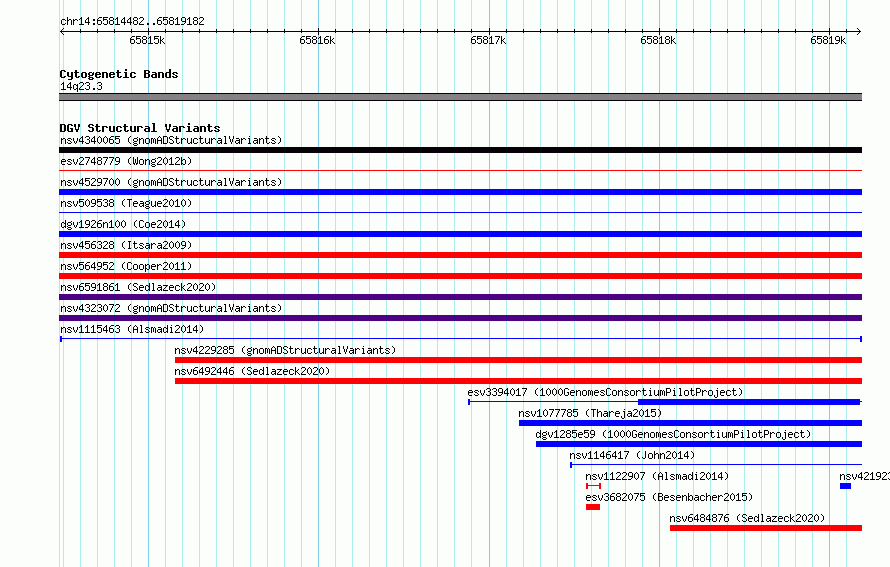Select the blue dgv1285e59 variant bar
Image resolution: width=890 pixels, height=567 pixels.
[x=699, y=444]
